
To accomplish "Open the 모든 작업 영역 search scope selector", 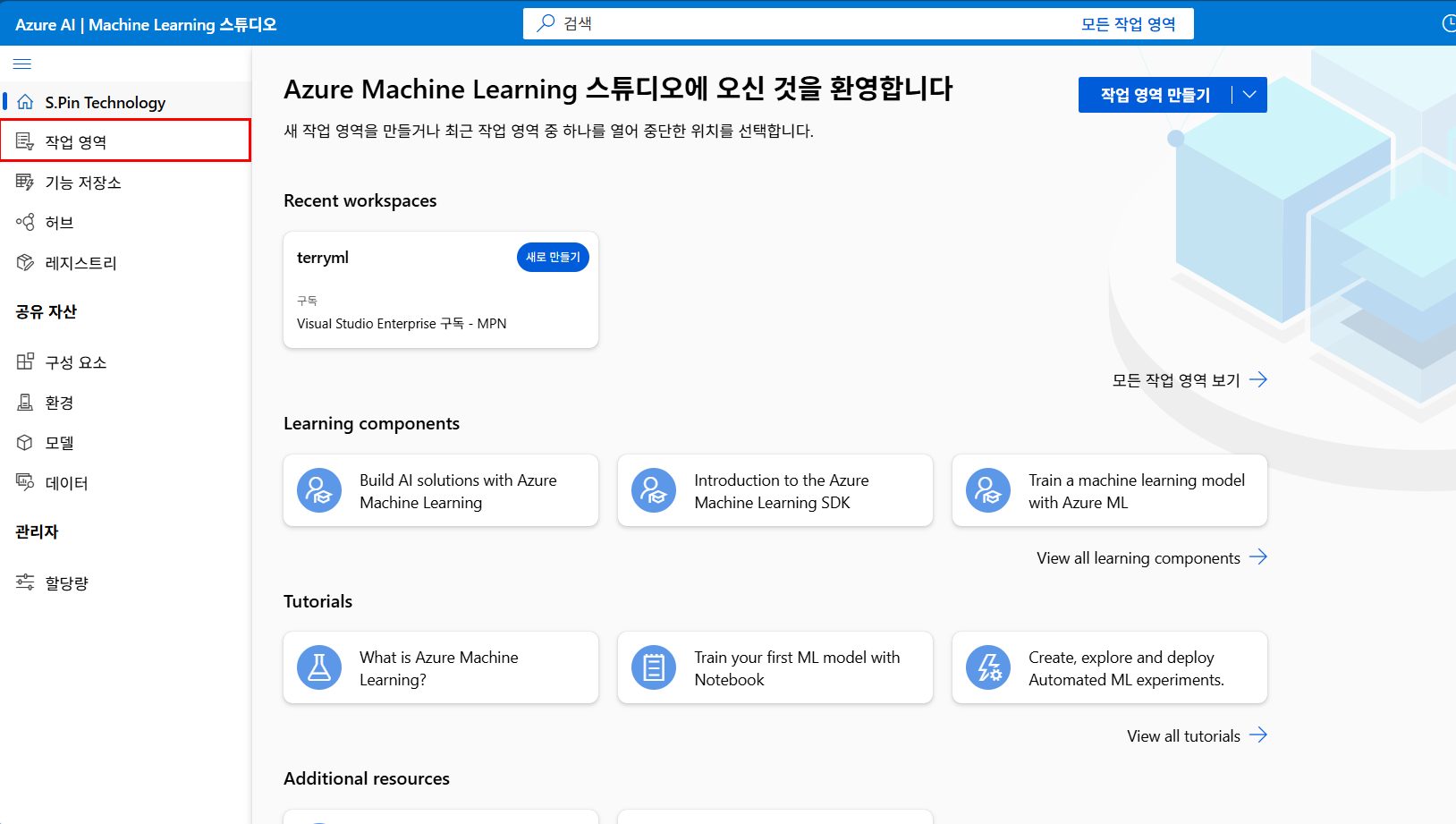I will click(1130, 23).
